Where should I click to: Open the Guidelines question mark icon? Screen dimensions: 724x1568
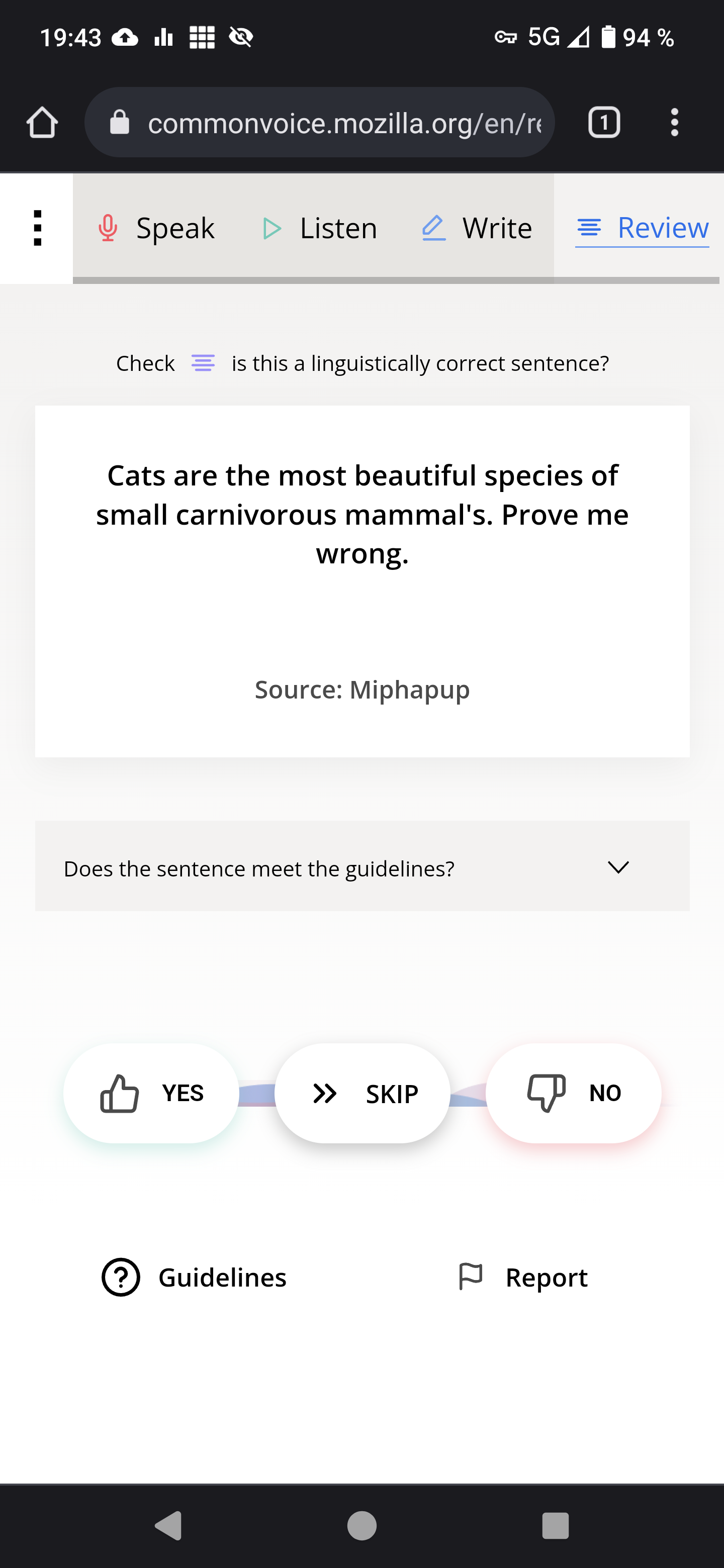click(121, 1277)
